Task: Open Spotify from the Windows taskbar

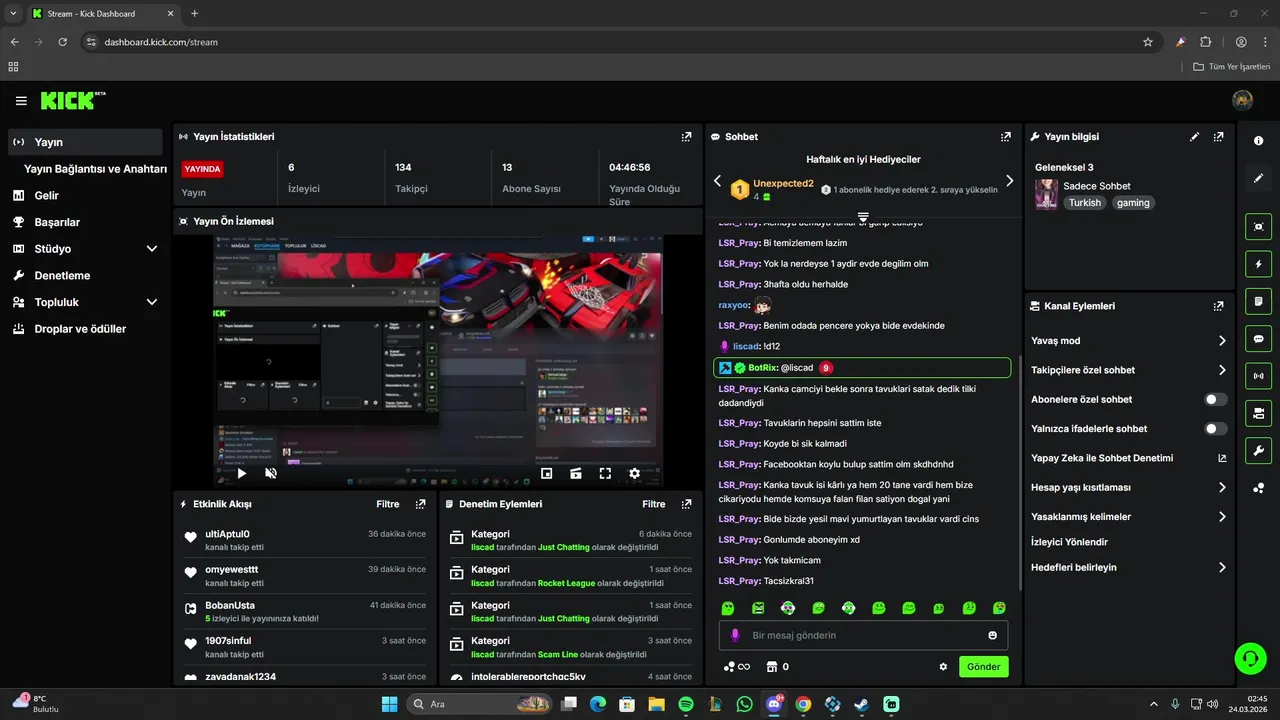Action: (x=685, y=704)
